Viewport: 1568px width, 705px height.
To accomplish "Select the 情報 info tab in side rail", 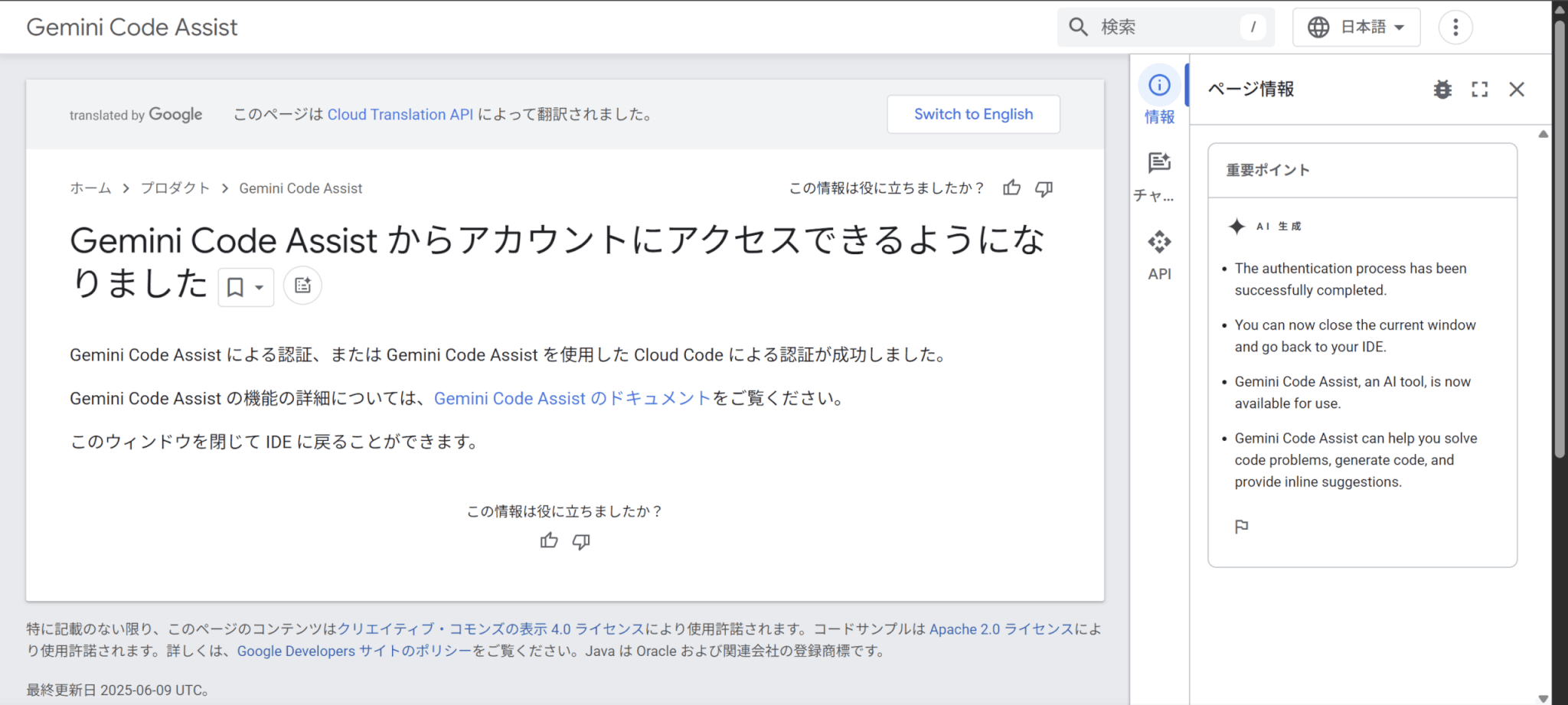I will tap(1159, 96).
